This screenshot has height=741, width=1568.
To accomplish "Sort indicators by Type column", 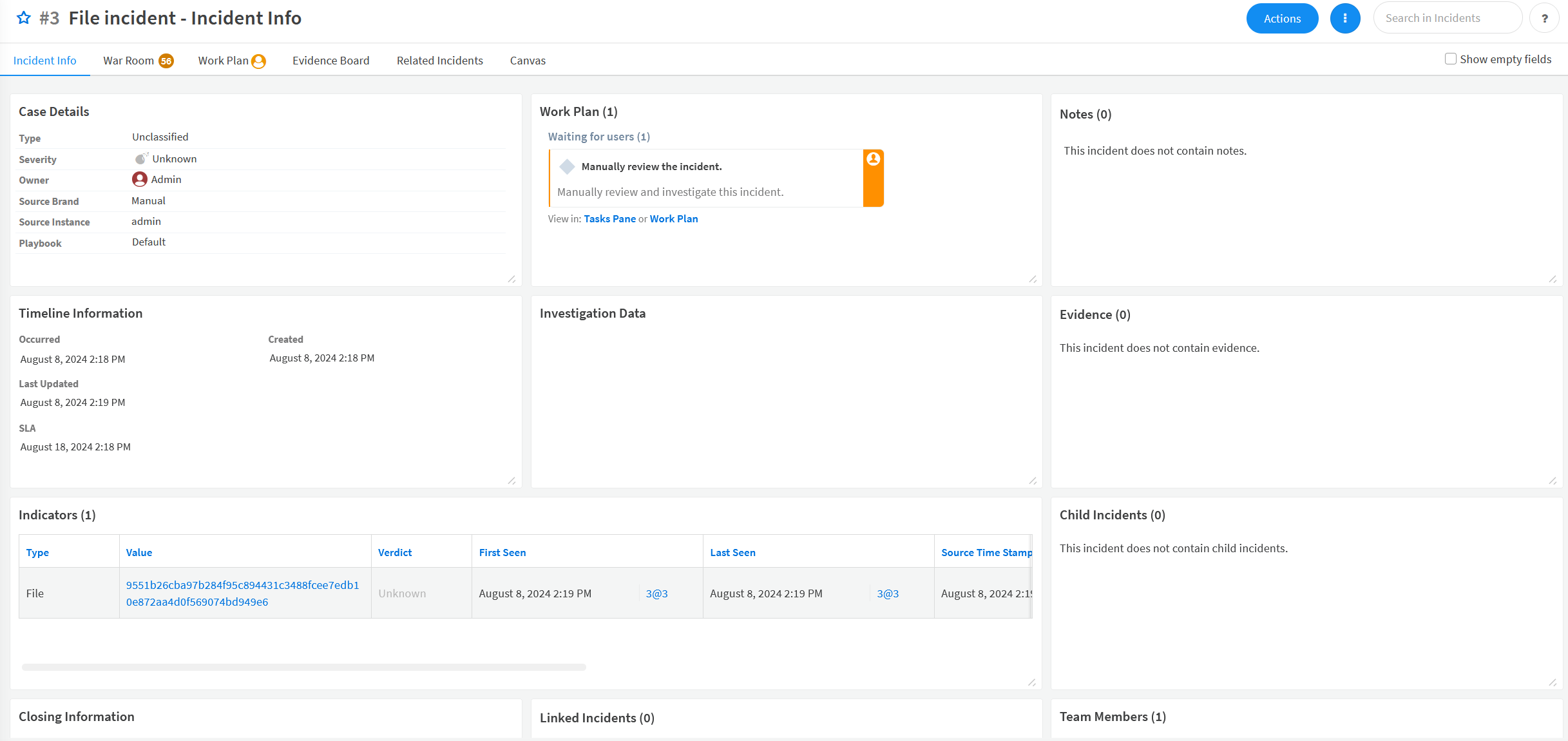I will click(x=37, y=552).
